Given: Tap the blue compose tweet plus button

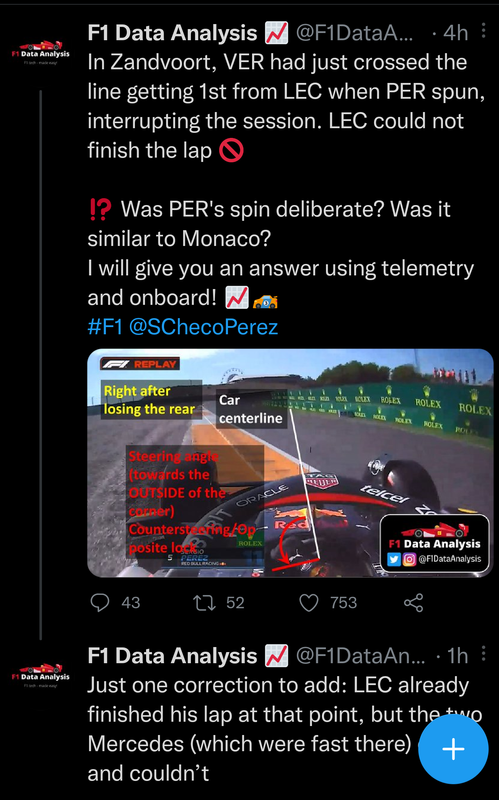Looking at the screenshot, I should click(453, 748).
